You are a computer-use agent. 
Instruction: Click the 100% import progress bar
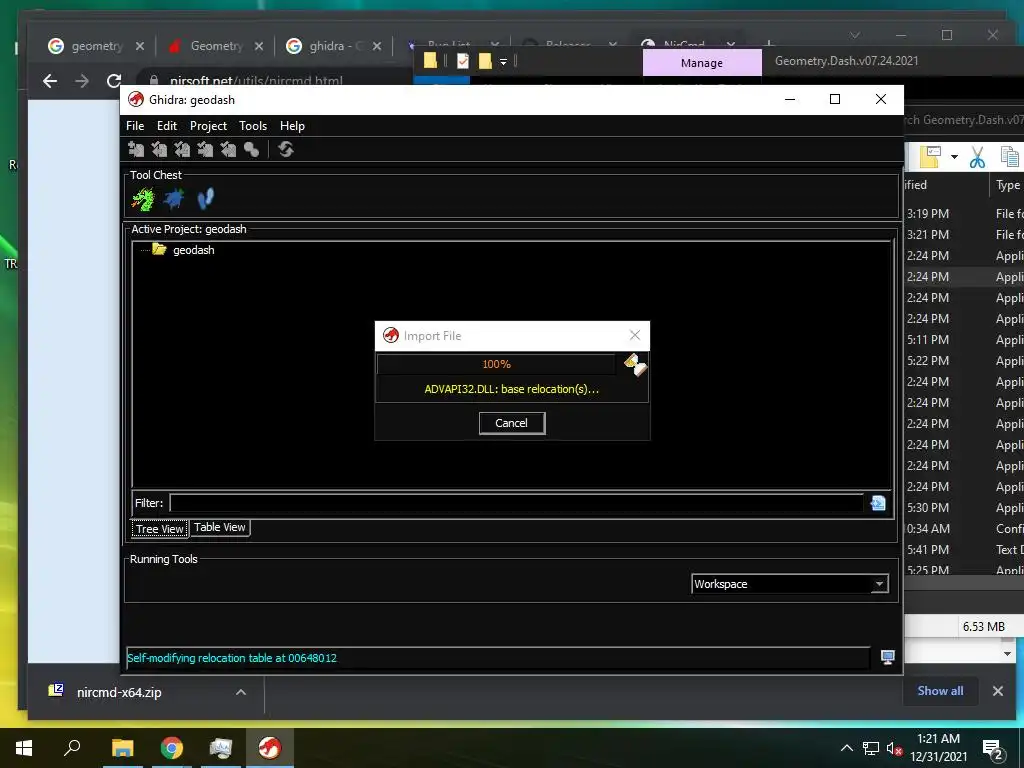(496, 364)
